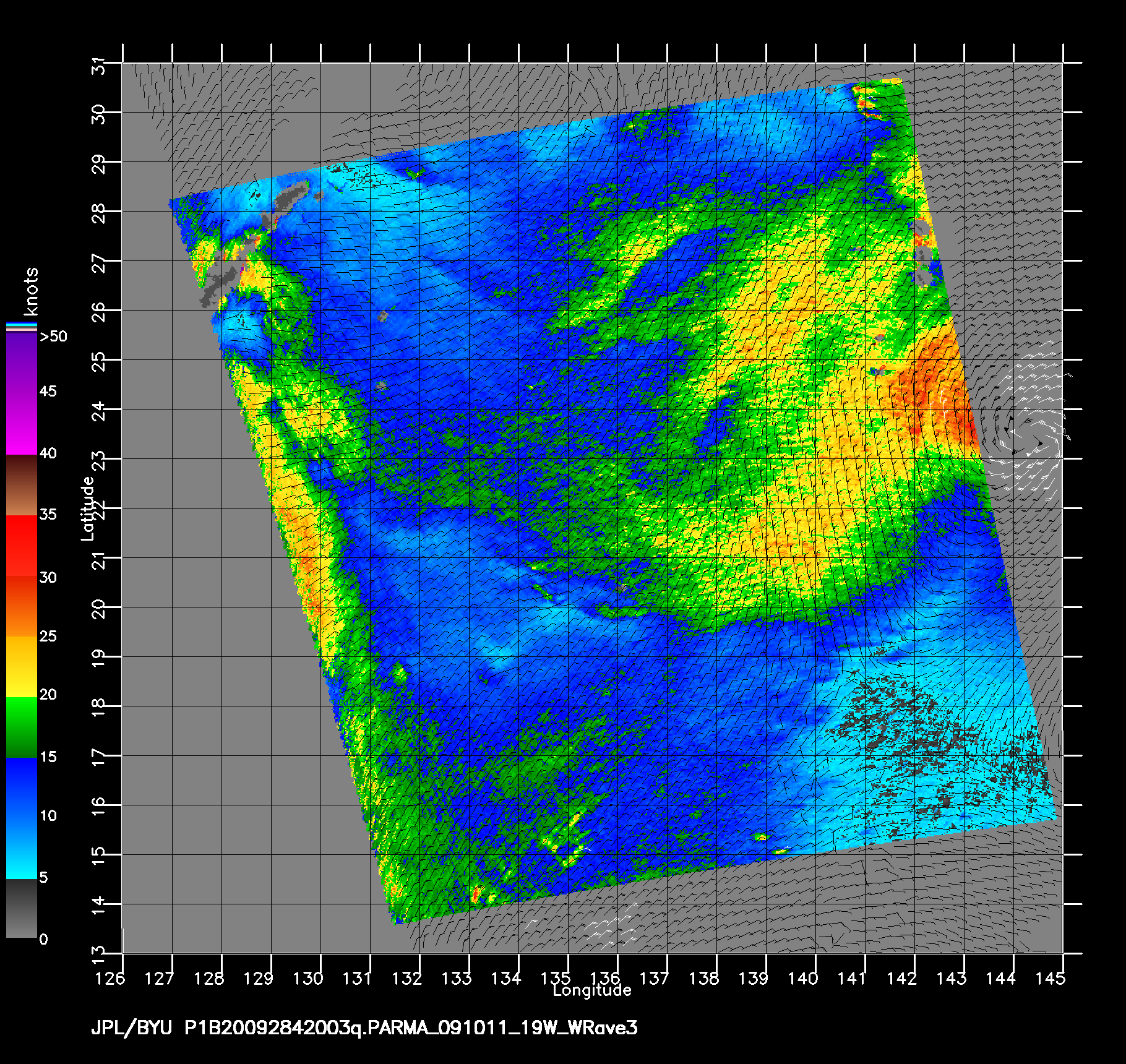The height and width of the screenshot is (1064, 1126).
Task: Click longitude tick label 130
Action: click(x=307, y=978)
